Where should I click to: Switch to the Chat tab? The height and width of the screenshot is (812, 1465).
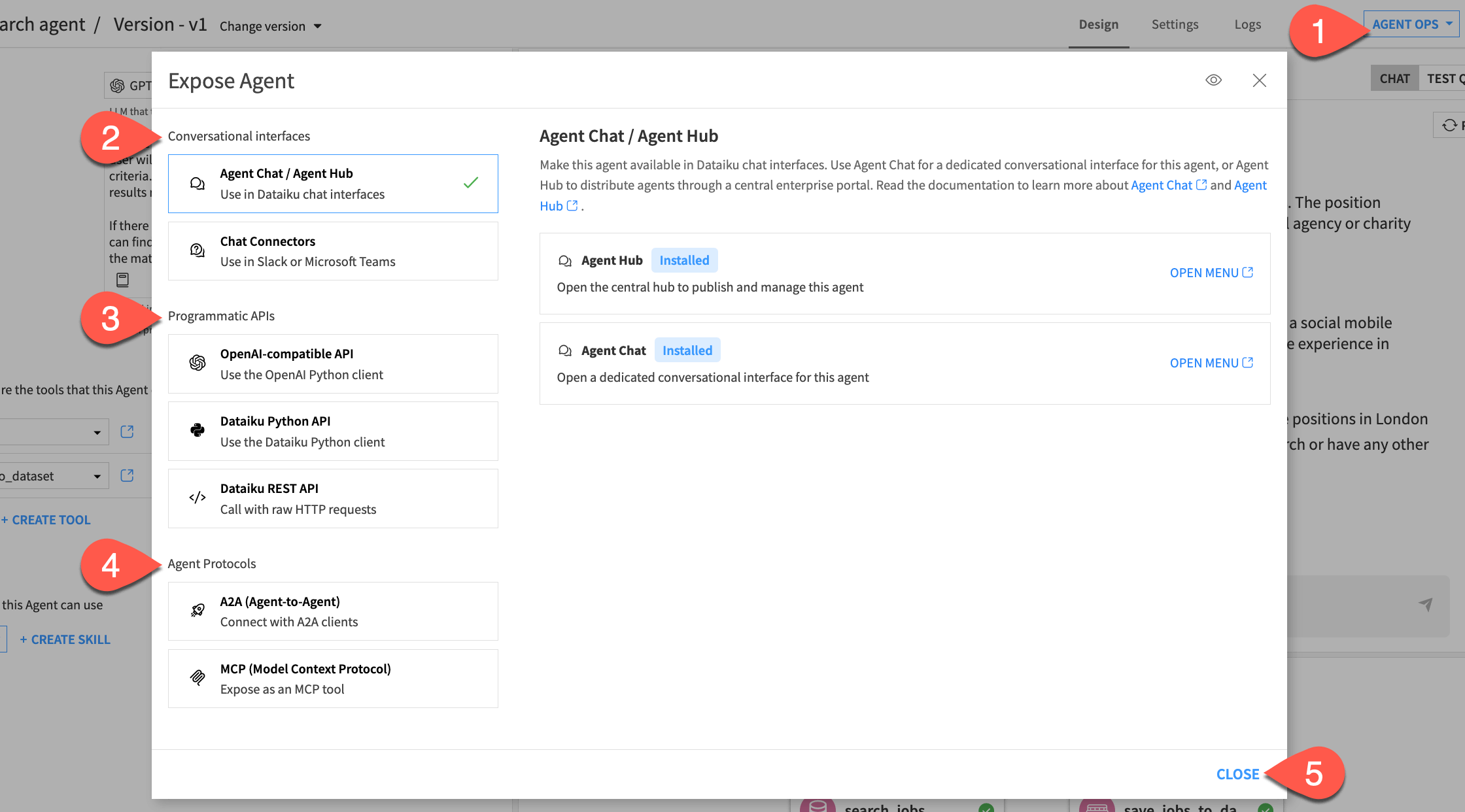[x=1394, y=78]
